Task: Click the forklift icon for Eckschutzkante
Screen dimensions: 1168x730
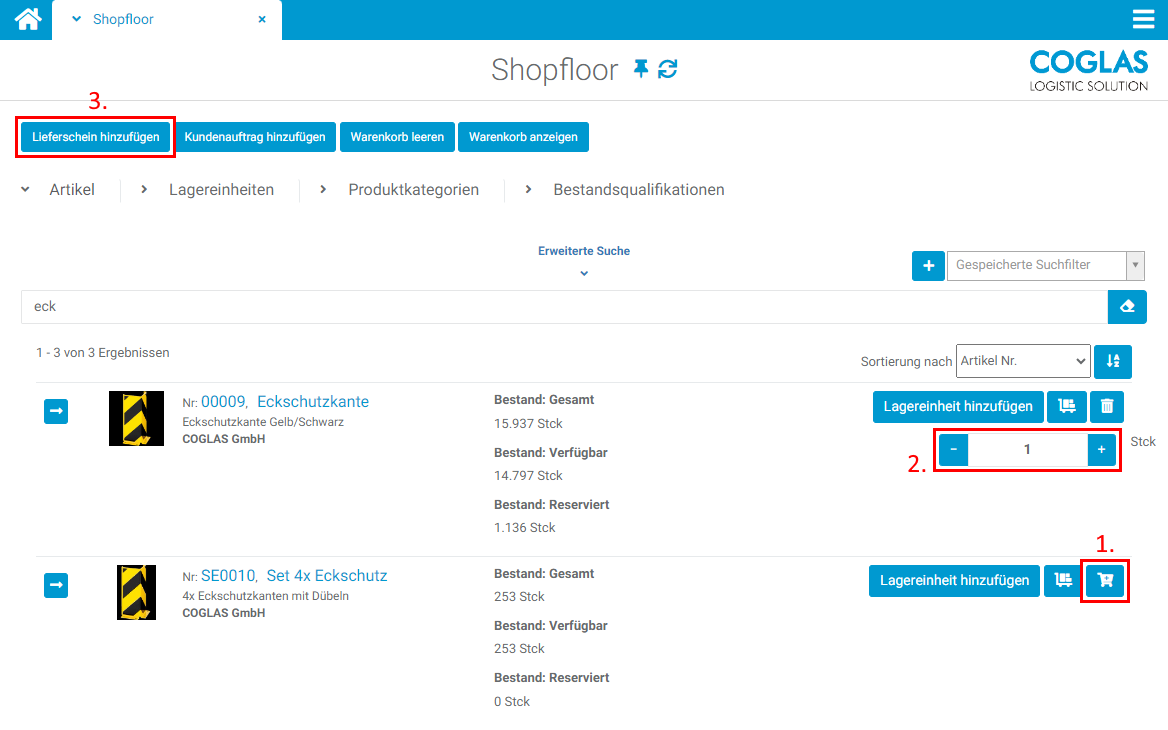Action: click(1066, 406)
